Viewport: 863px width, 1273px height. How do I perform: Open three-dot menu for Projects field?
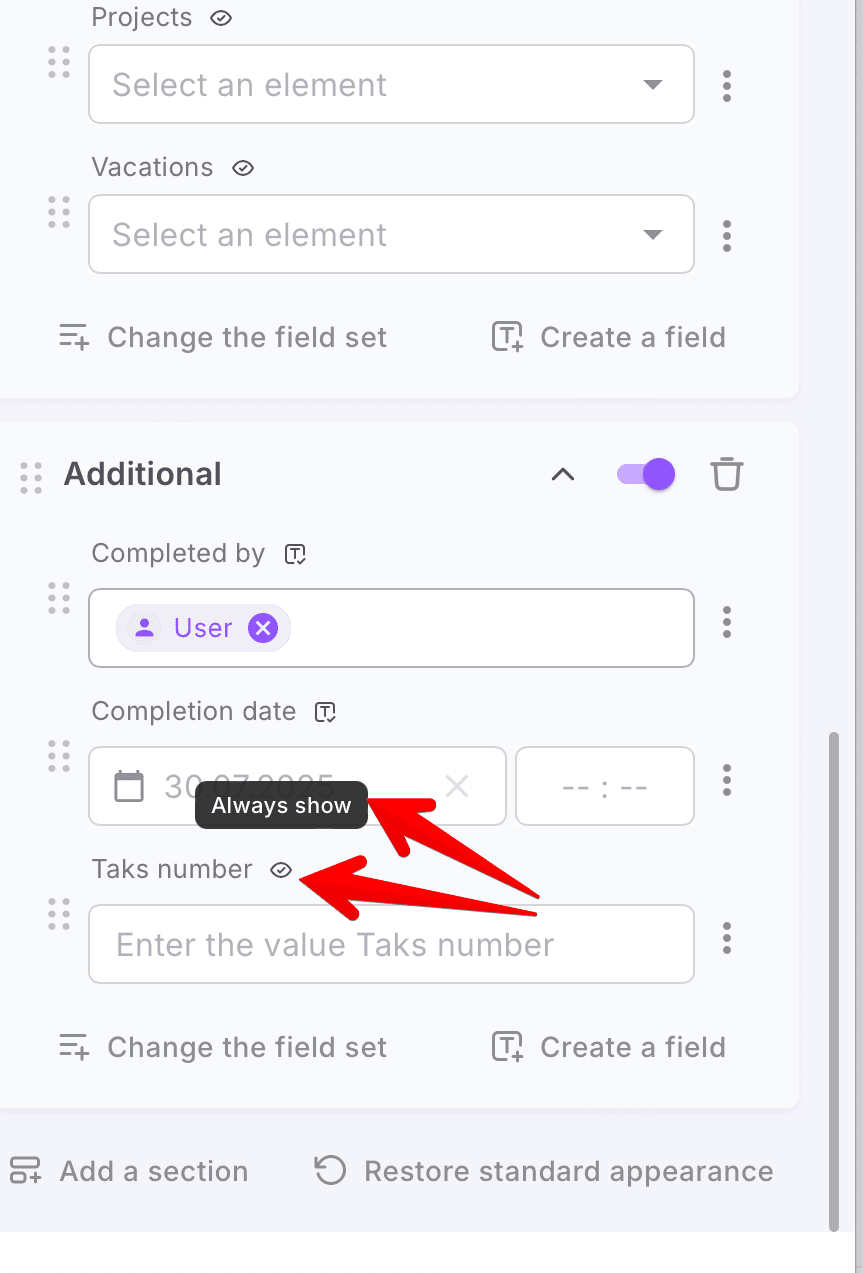click(x=727, y=86)
